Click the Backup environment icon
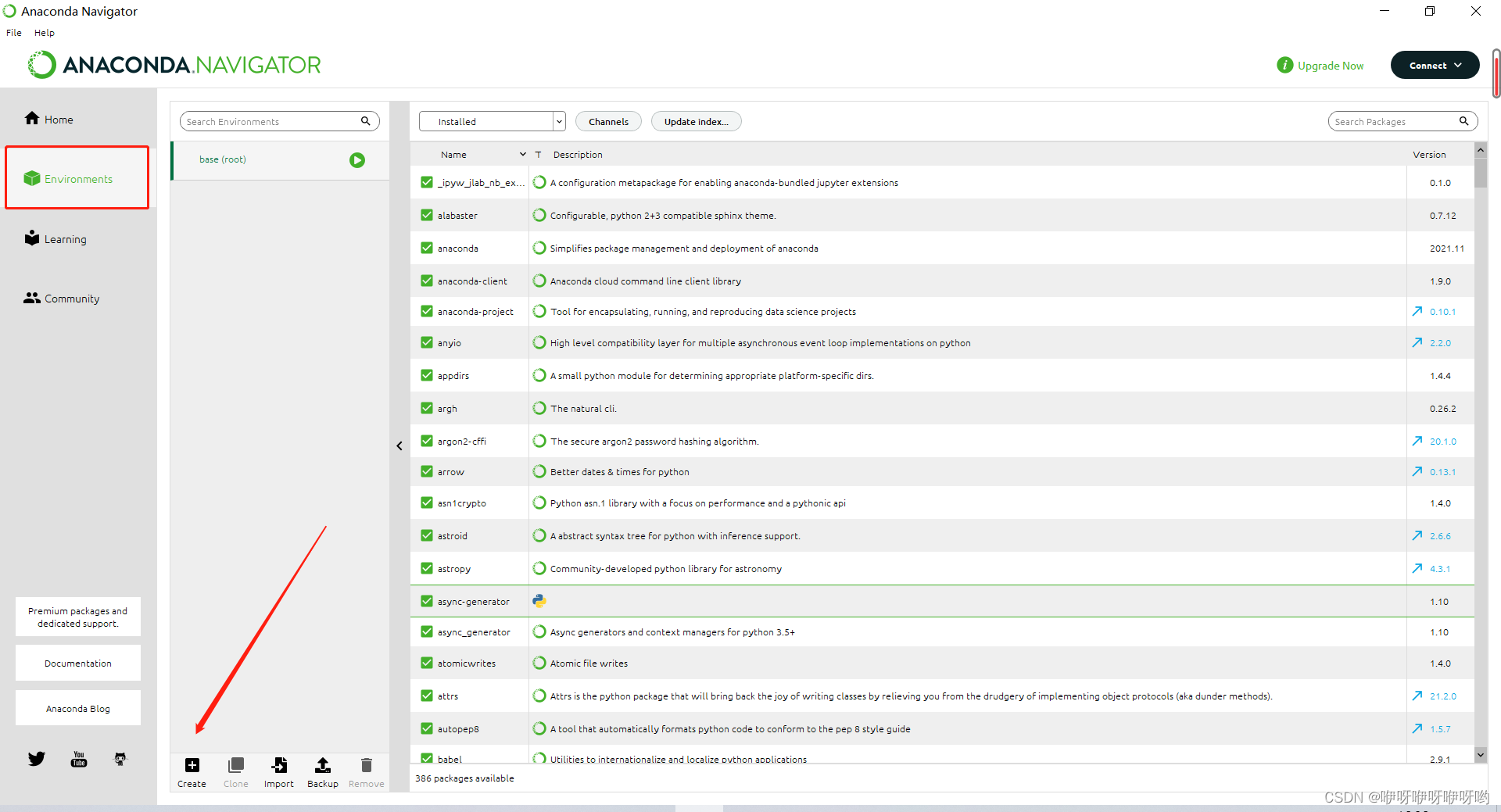Viewport: 1501px width, 812px height. tap(323, 765)
